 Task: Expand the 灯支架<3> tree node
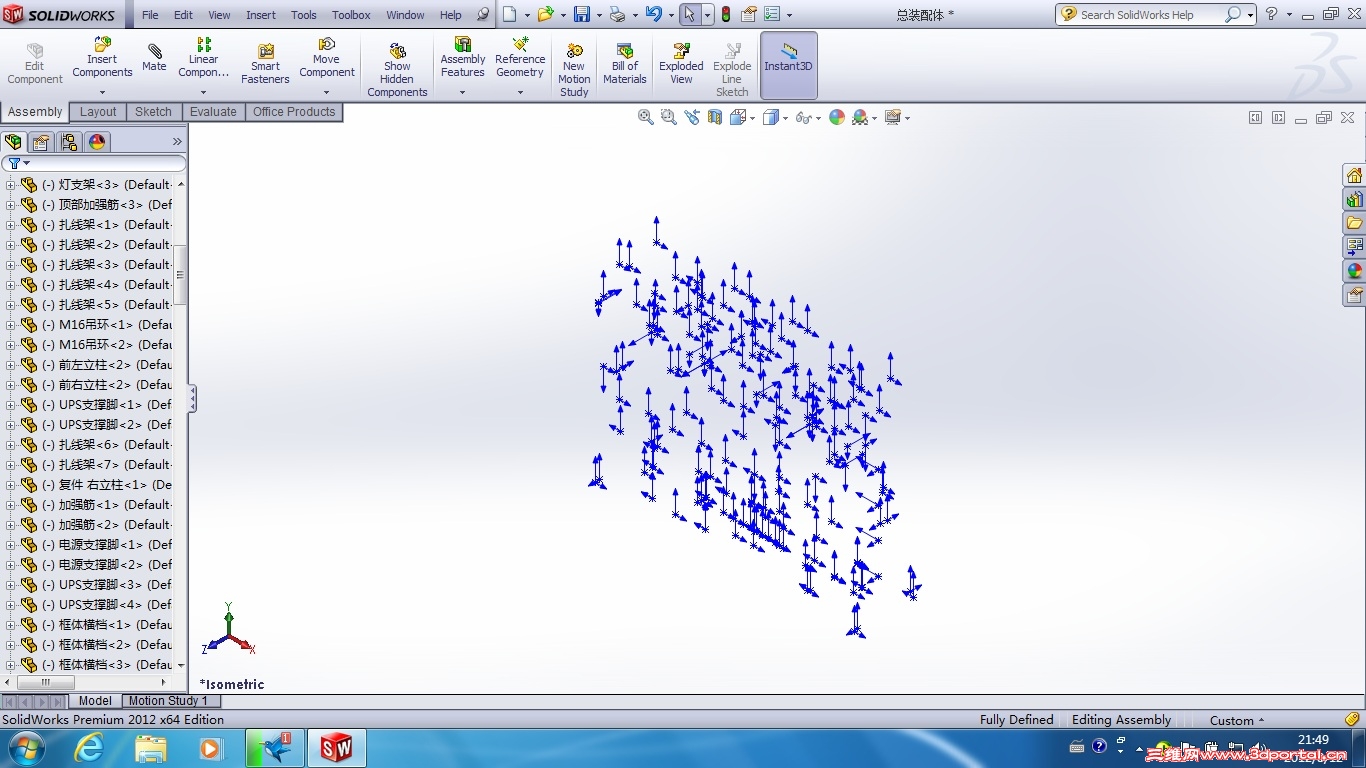coord(10,185)
